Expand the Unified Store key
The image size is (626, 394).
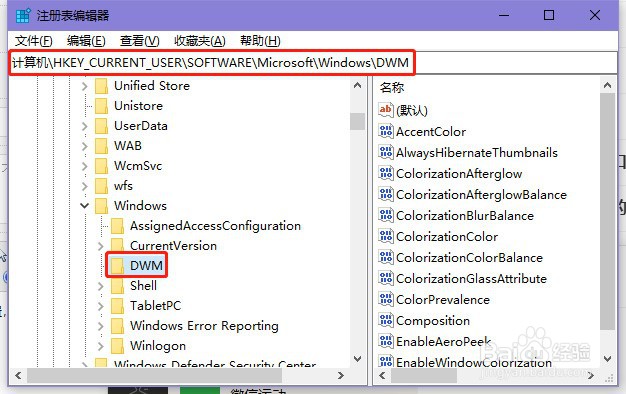pyautogui.click(x=84, y=86)
